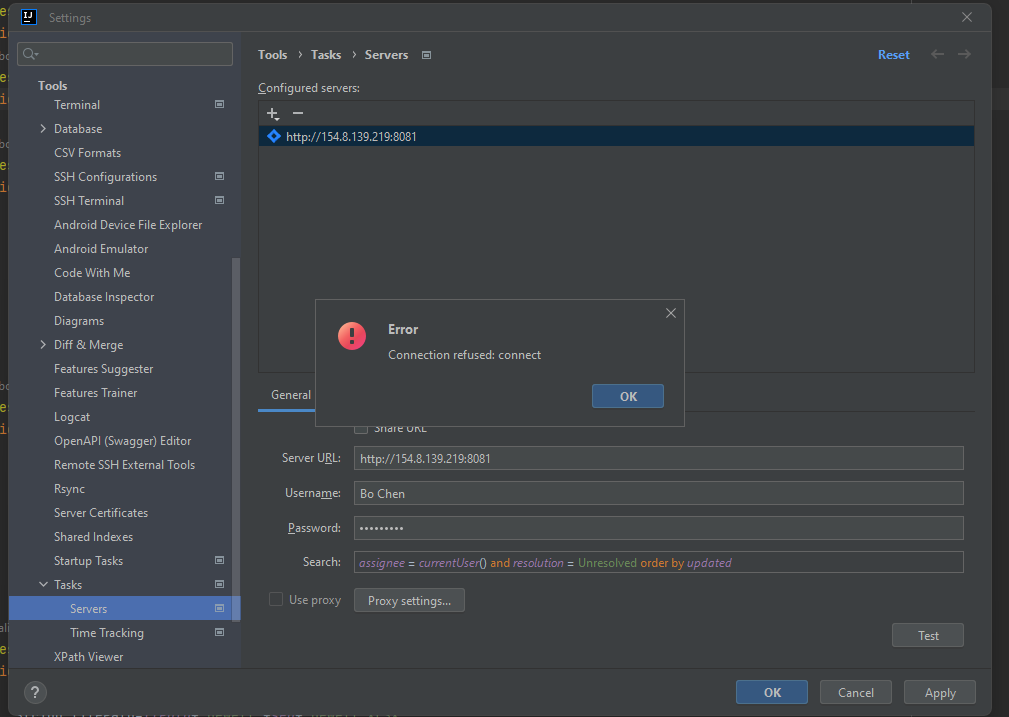Click the Reset link
1009x717 pixels.
pyautogui.click(x=893, y=55)
